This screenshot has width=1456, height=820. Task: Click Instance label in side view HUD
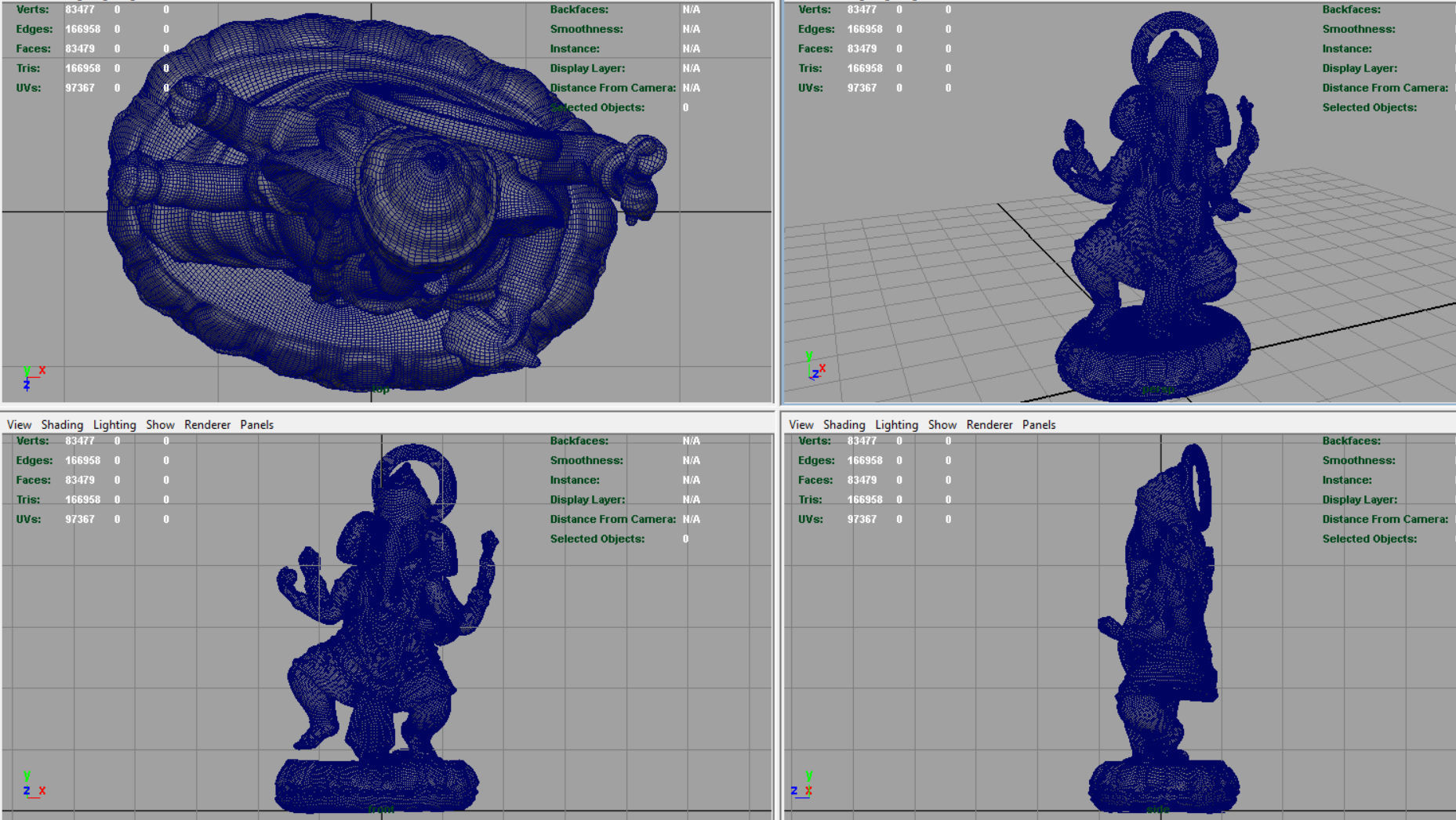pos(1347,480)
